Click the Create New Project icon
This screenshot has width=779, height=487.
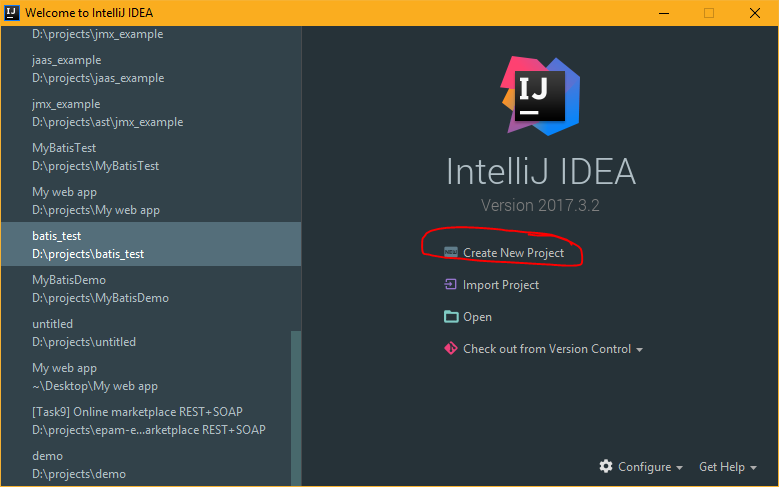point(451,252)
